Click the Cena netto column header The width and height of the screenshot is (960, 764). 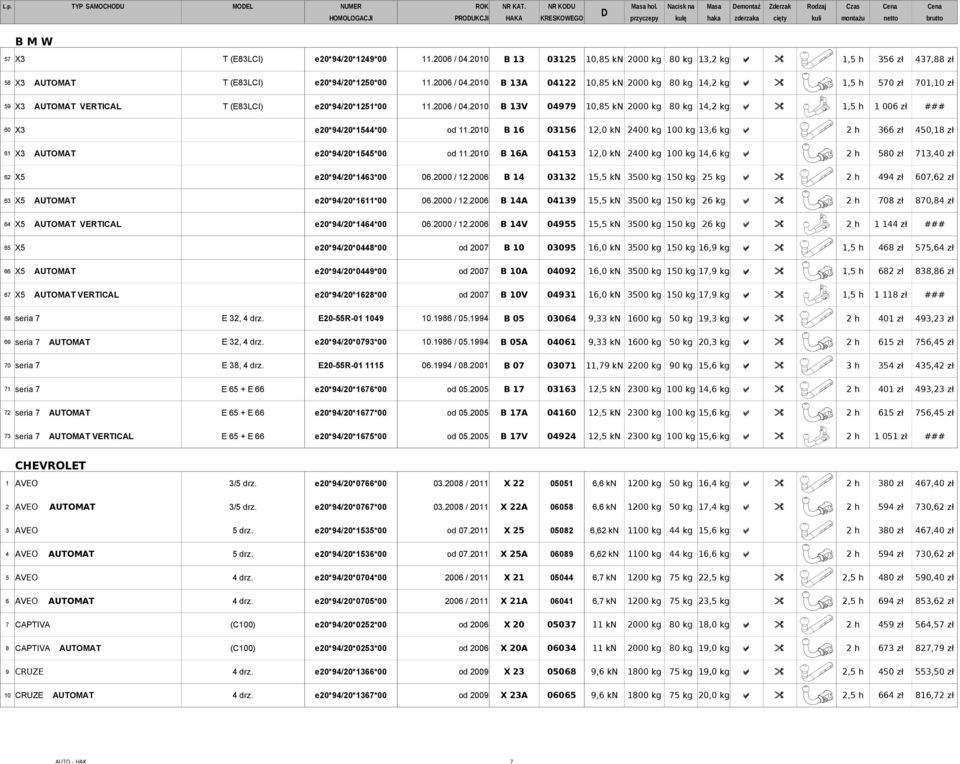click(890, 12)
